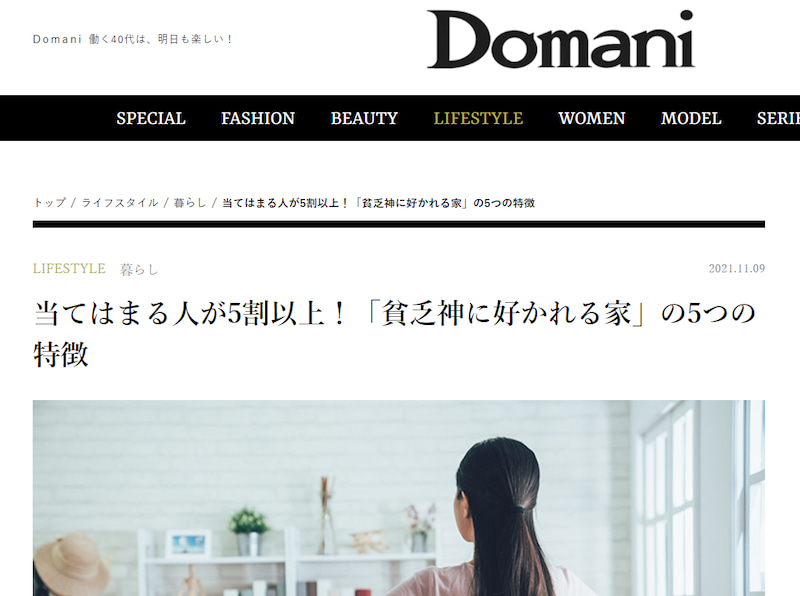
Task: Go to the BEAUTY section
Action: pyautogui.click(x=364, y=118)
